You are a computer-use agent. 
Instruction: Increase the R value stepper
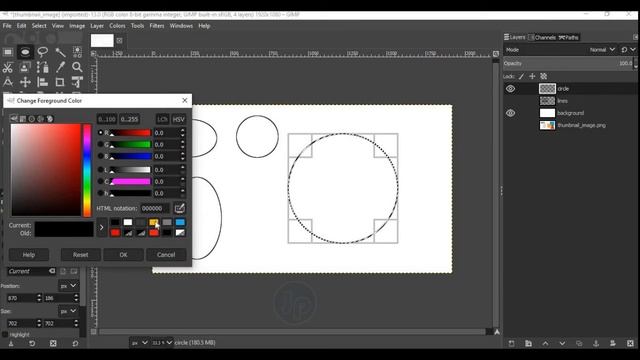tap(182, 130)
